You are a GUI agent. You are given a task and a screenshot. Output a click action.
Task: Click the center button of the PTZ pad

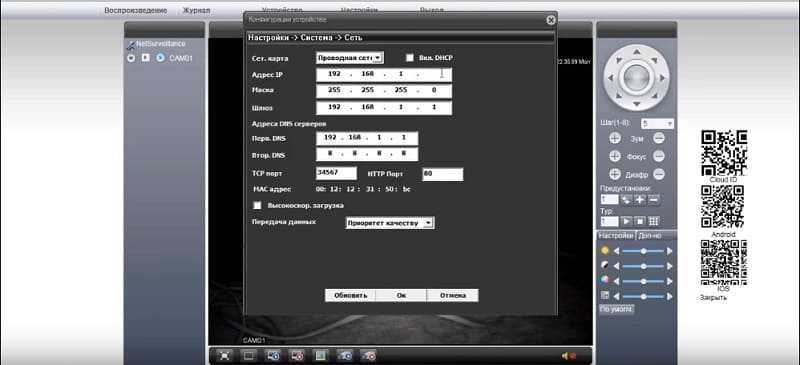[x=636, y=78]
